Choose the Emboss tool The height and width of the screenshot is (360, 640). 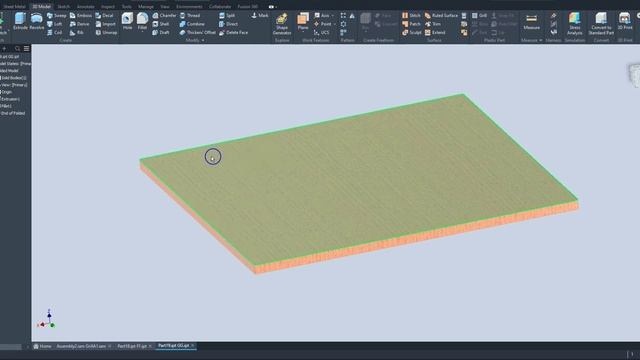pyautogui.click(x=81, y=16)
